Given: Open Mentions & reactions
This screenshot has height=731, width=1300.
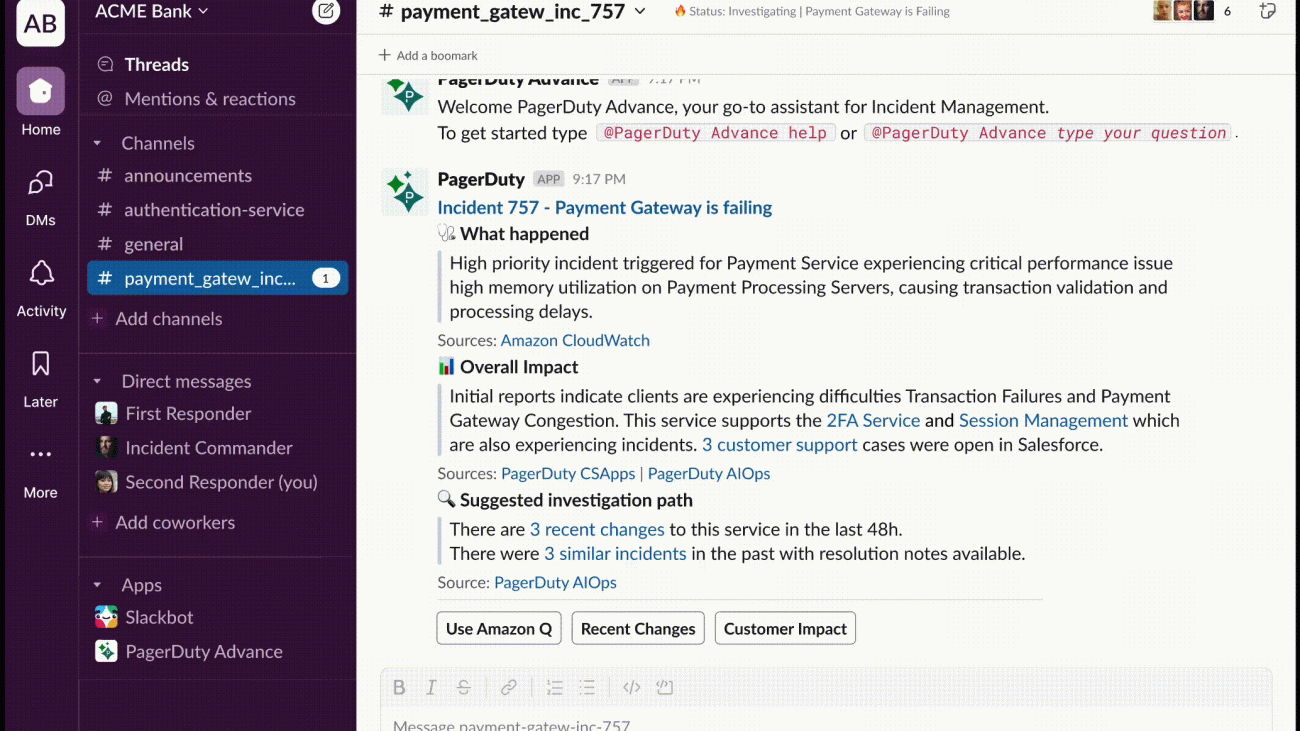Looking at the screenshot, I should coord(209,98).
